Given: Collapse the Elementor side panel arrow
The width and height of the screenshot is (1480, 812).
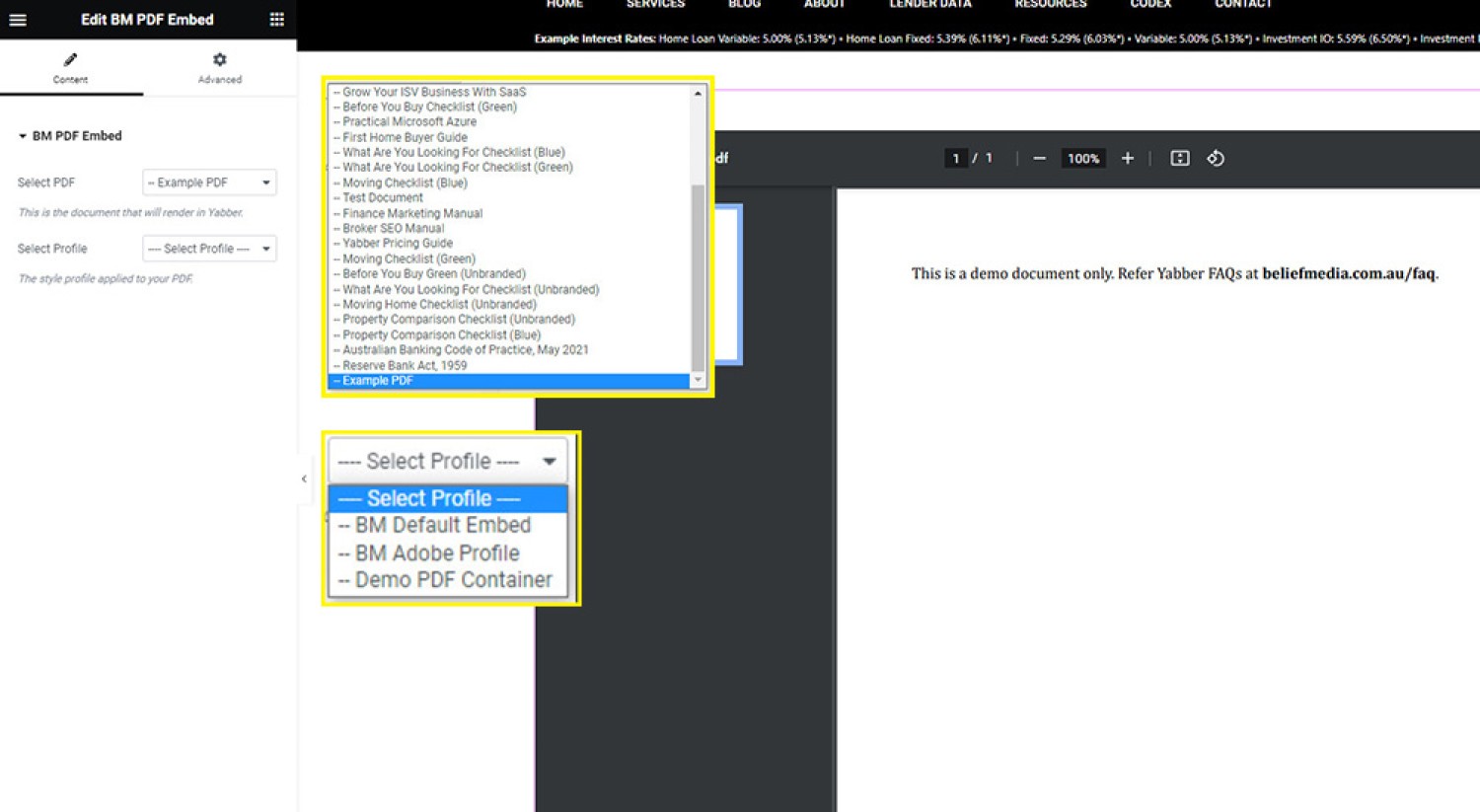Looking at the screenshot, I should coord(304,479).
